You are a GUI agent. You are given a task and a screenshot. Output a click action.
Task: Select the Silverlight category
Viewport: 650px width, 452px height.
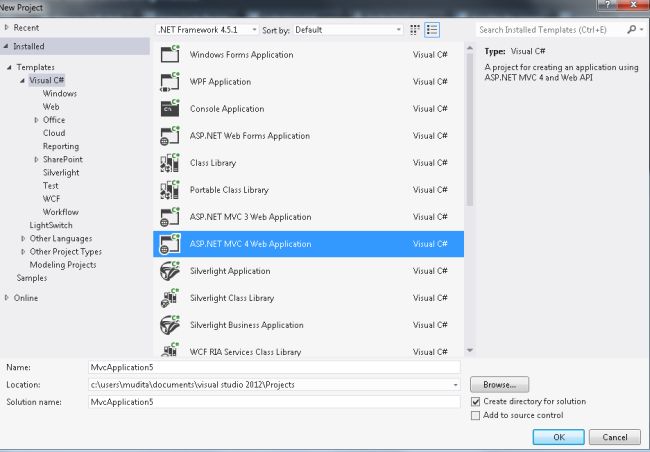tap(61, 173)
